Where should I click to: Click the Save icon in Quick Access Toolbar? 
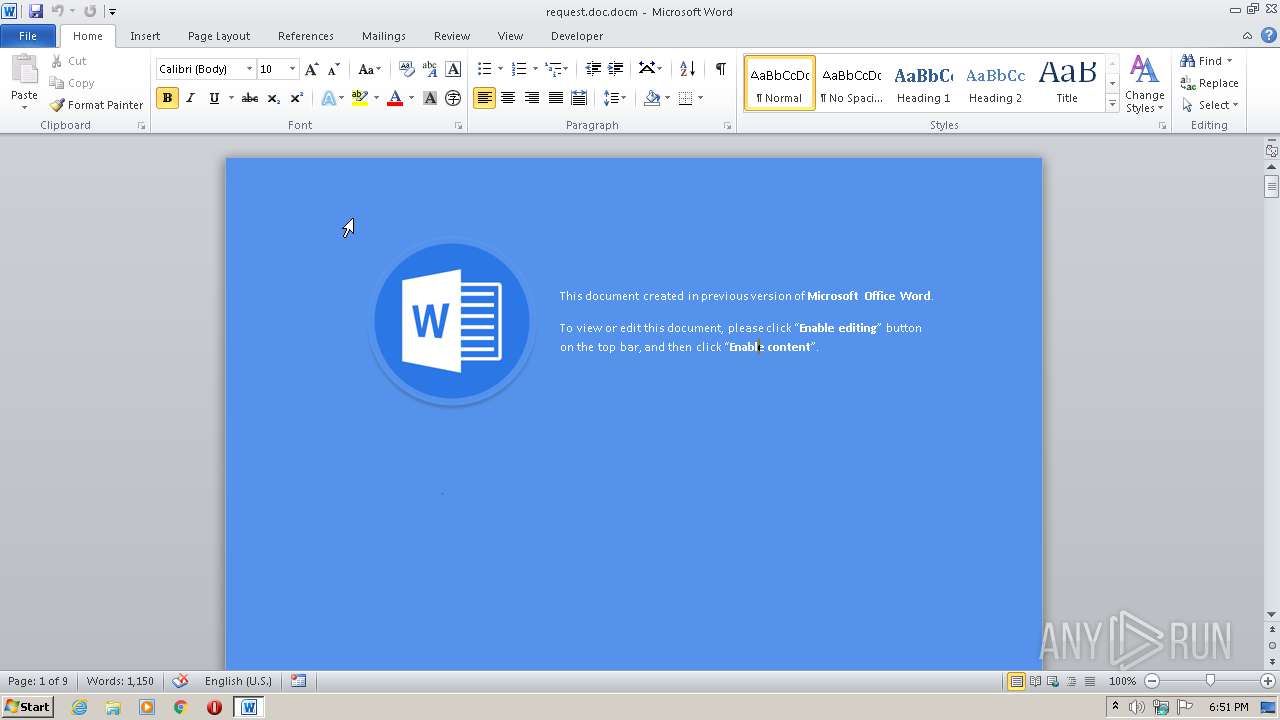(36, 11)
